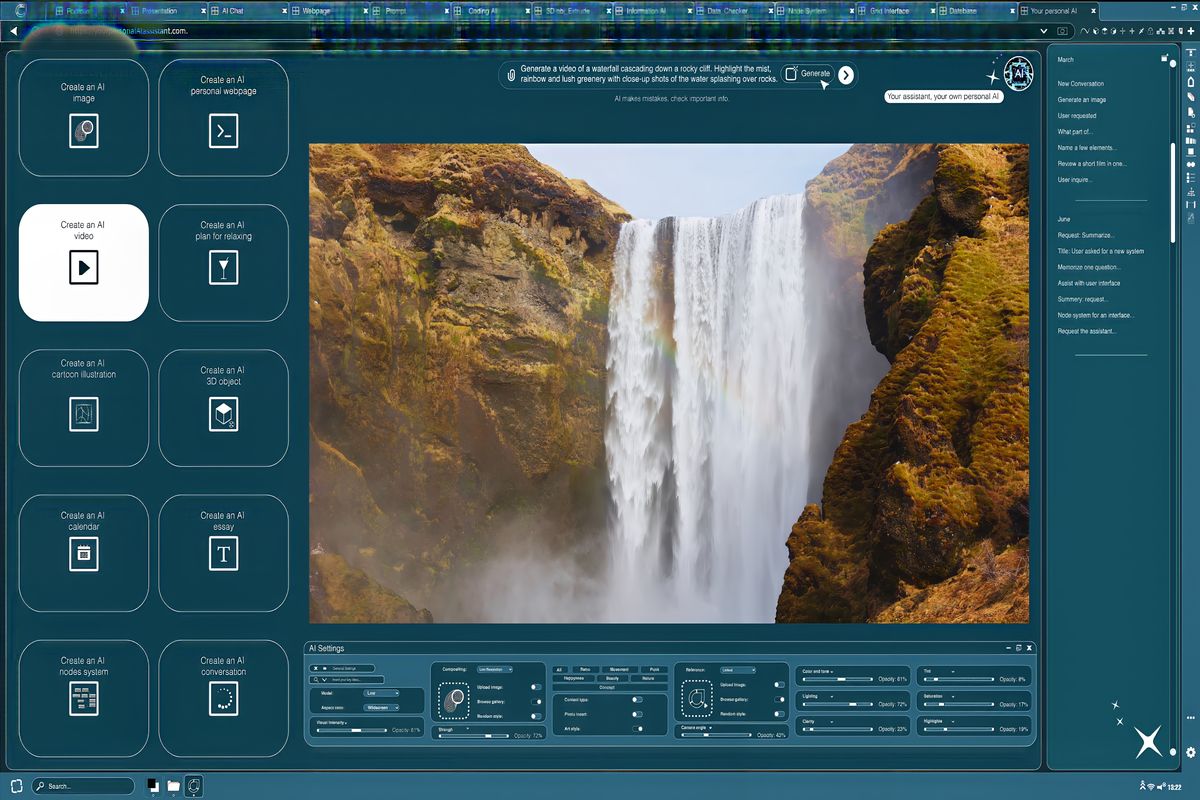Image resolution: width=1200 pixels, height=800 pixels.
Task: Click the paperclip attachment icon in the prompt bar
Action: click(x=511, y=73)
